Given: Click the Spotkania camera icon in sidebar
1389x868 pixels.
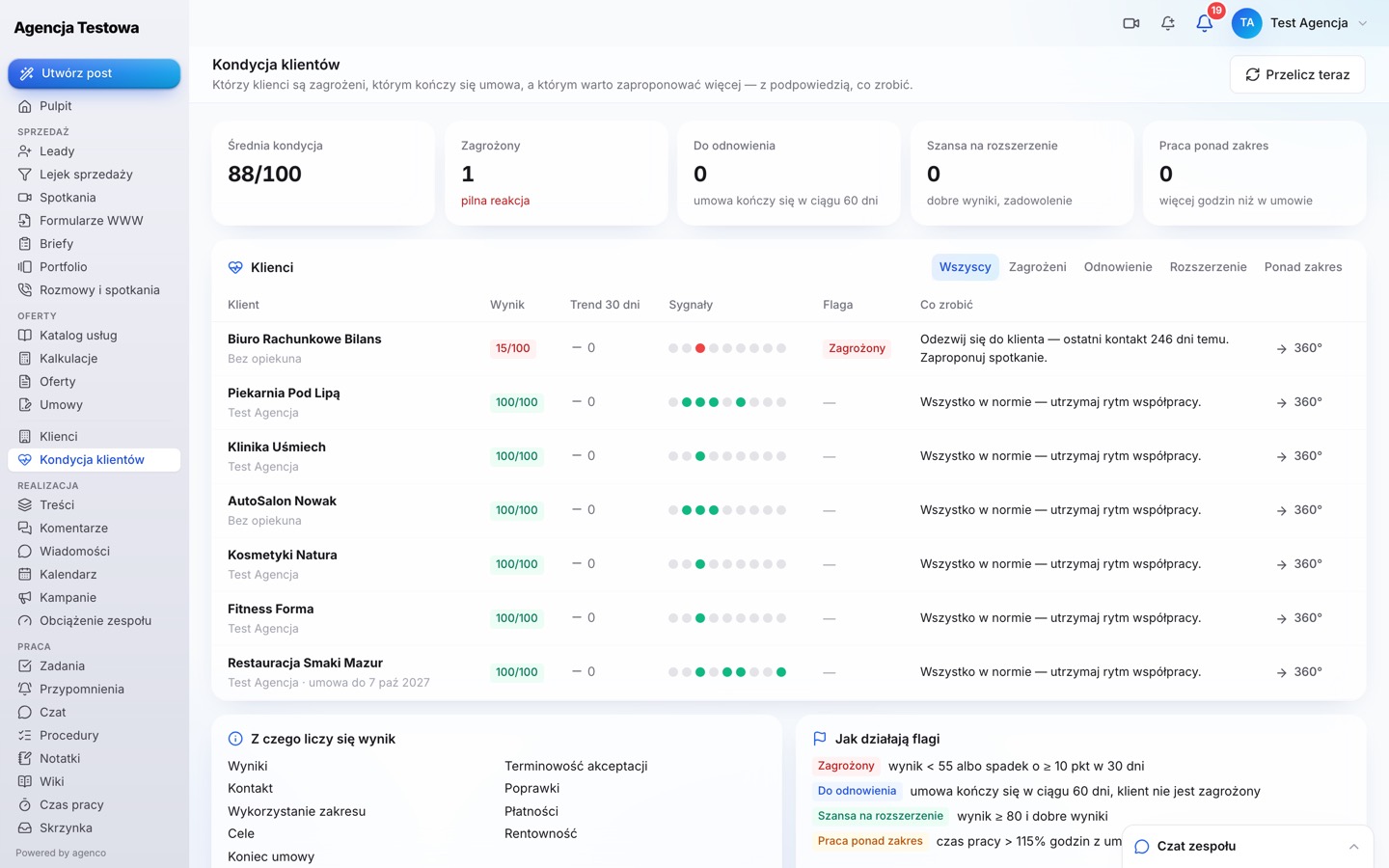Looking at the screenshot, I should (x=25, y=198).
